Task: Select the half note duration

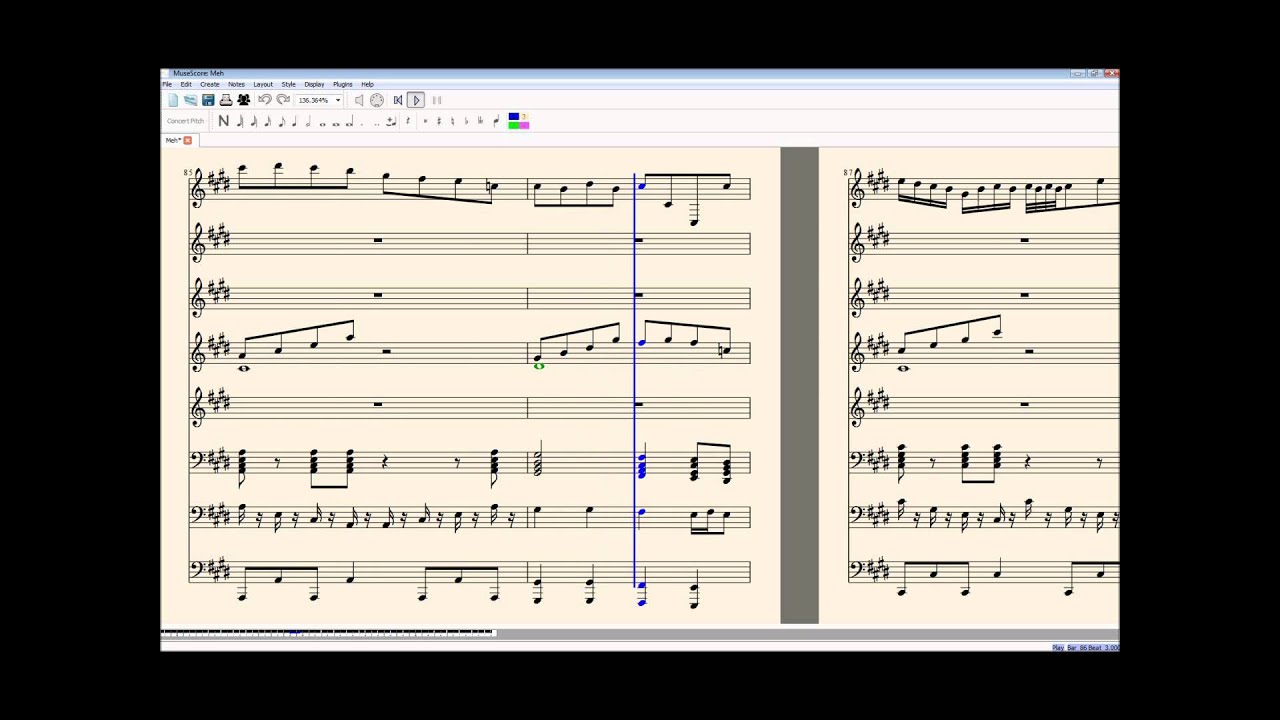Action: [x=308, y=121]
